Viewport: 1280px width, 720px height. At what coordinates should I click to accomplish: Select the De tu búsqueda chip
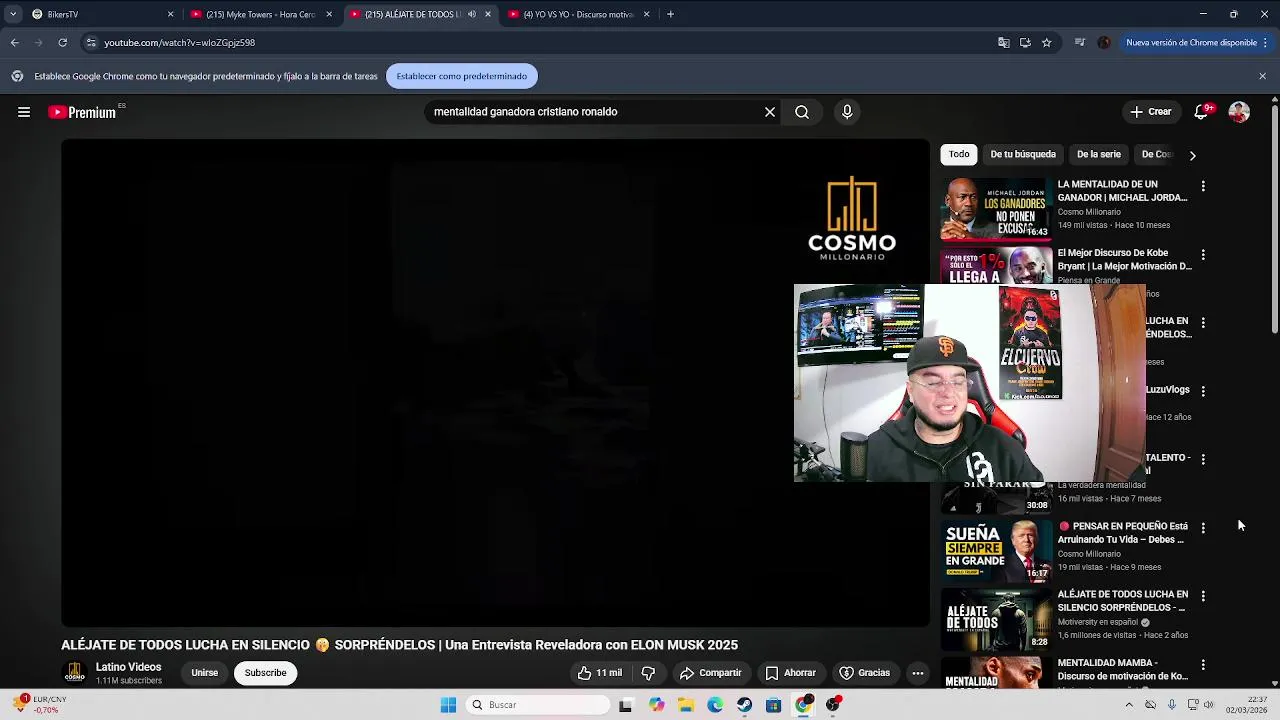coord(1023,154)
